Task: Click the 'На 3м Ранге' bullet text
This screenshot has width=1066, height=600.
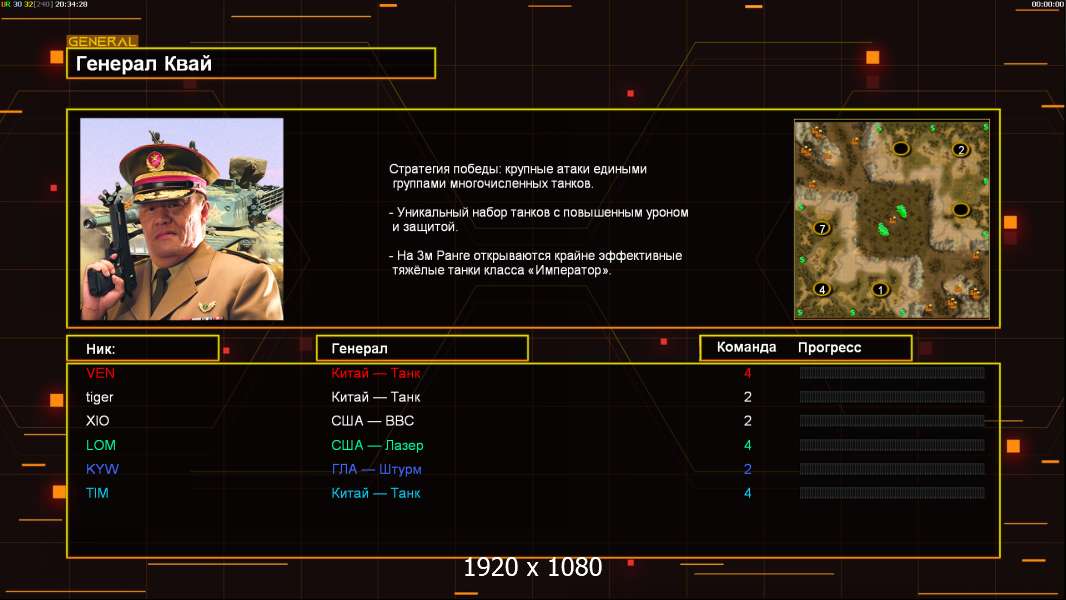Action: coord(535,263)
